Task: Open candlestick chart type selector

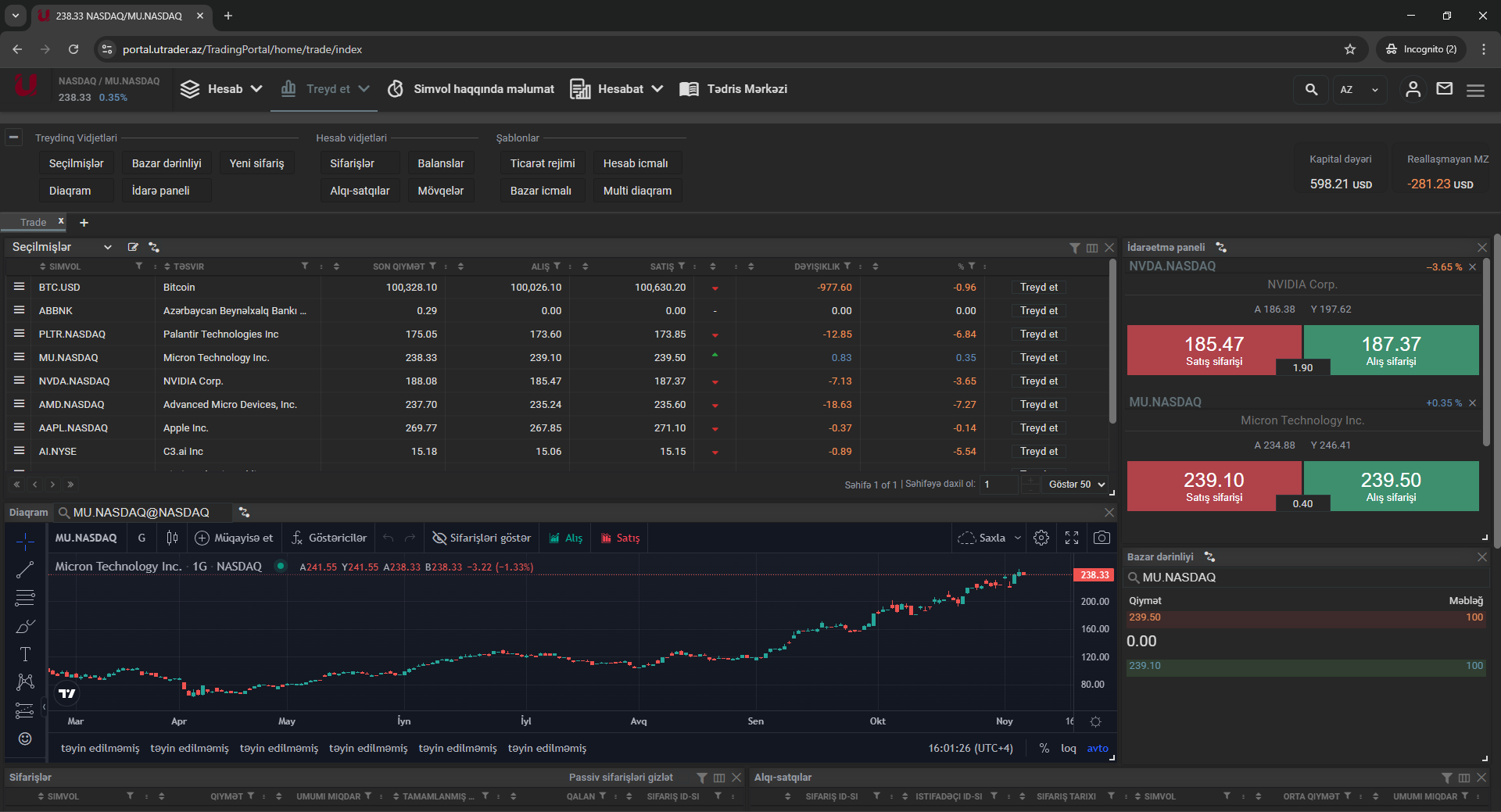Action: click(x=172, y=538)
